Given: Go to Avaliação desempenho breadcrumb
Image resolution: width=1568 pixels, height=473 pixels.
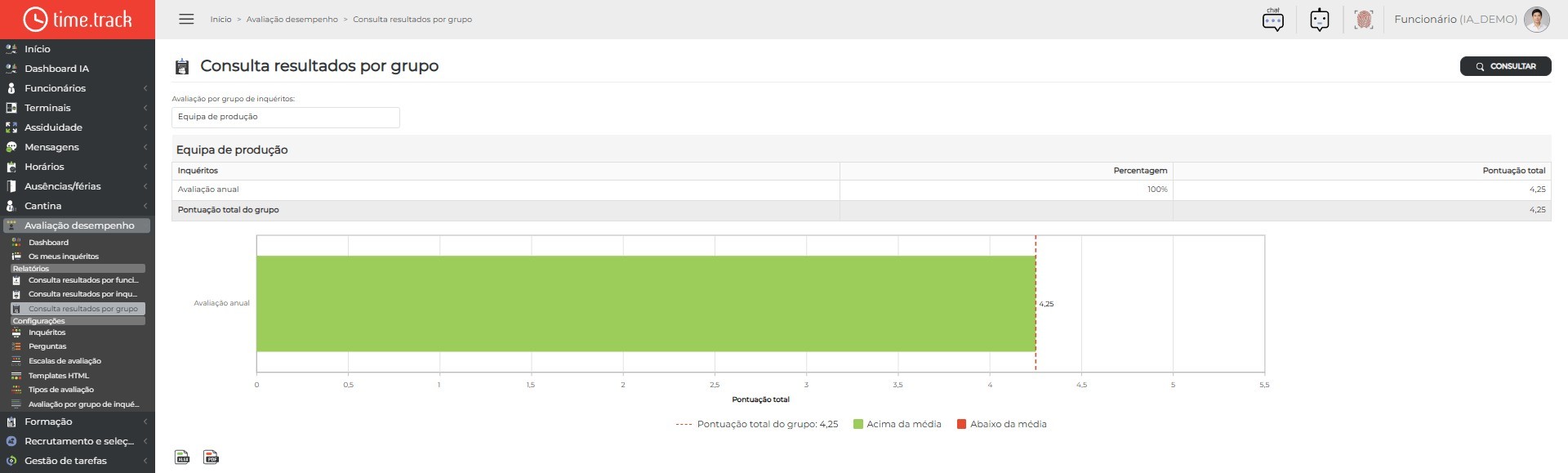Looking at the screenshot, I should [x=292, y=20].
